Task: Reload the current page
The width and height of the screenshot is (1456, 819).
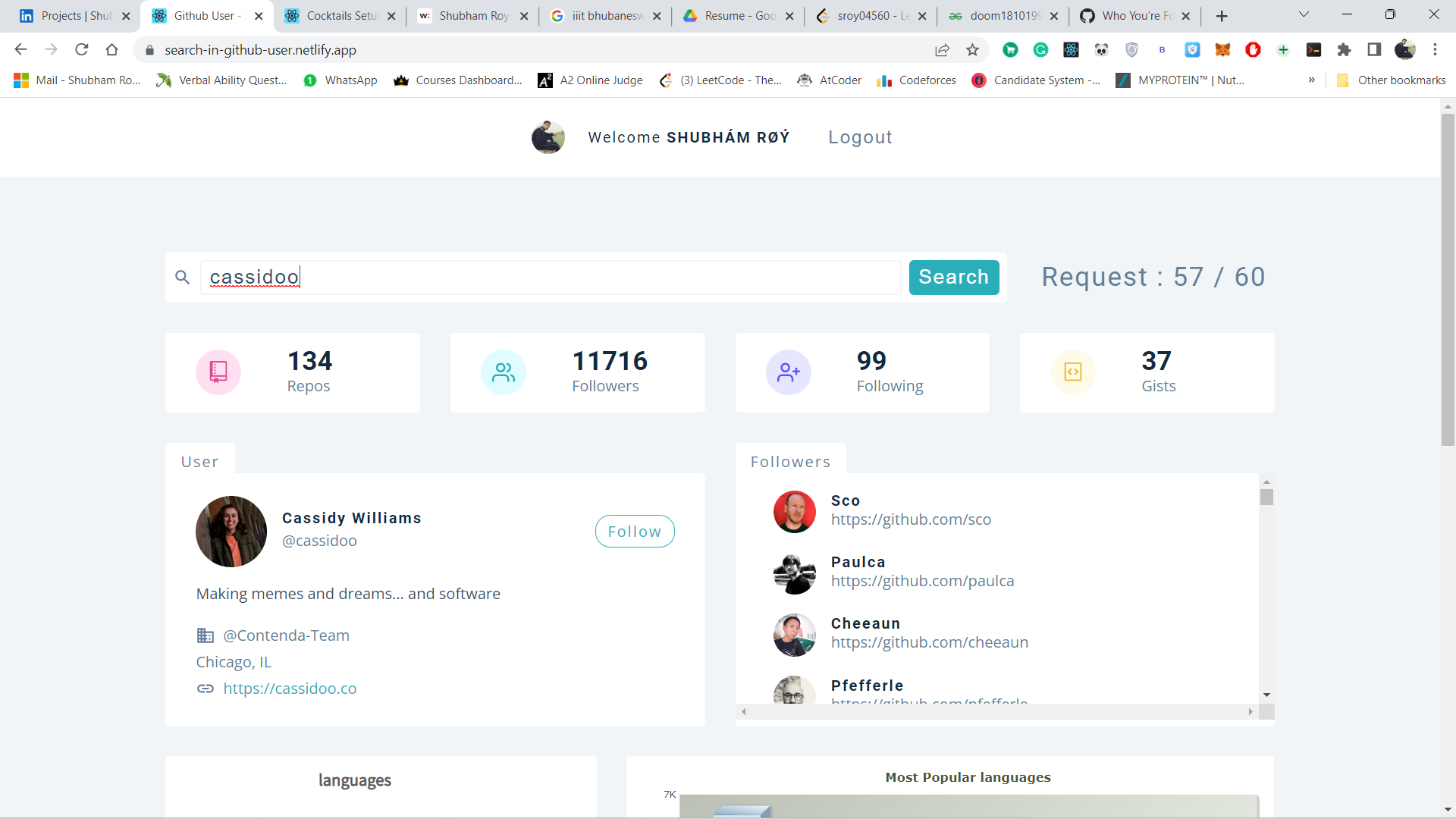Action: [81, 50]
